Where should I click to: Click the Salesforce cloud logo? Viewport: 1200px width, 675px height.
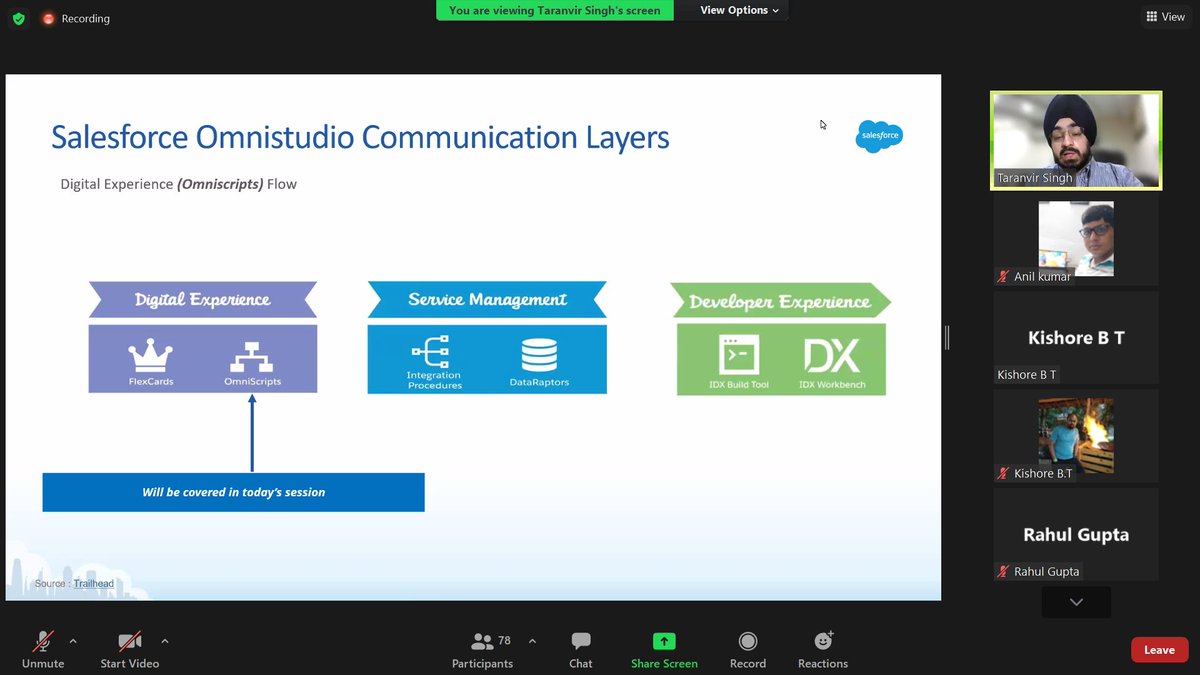click(x=879, y=135)
